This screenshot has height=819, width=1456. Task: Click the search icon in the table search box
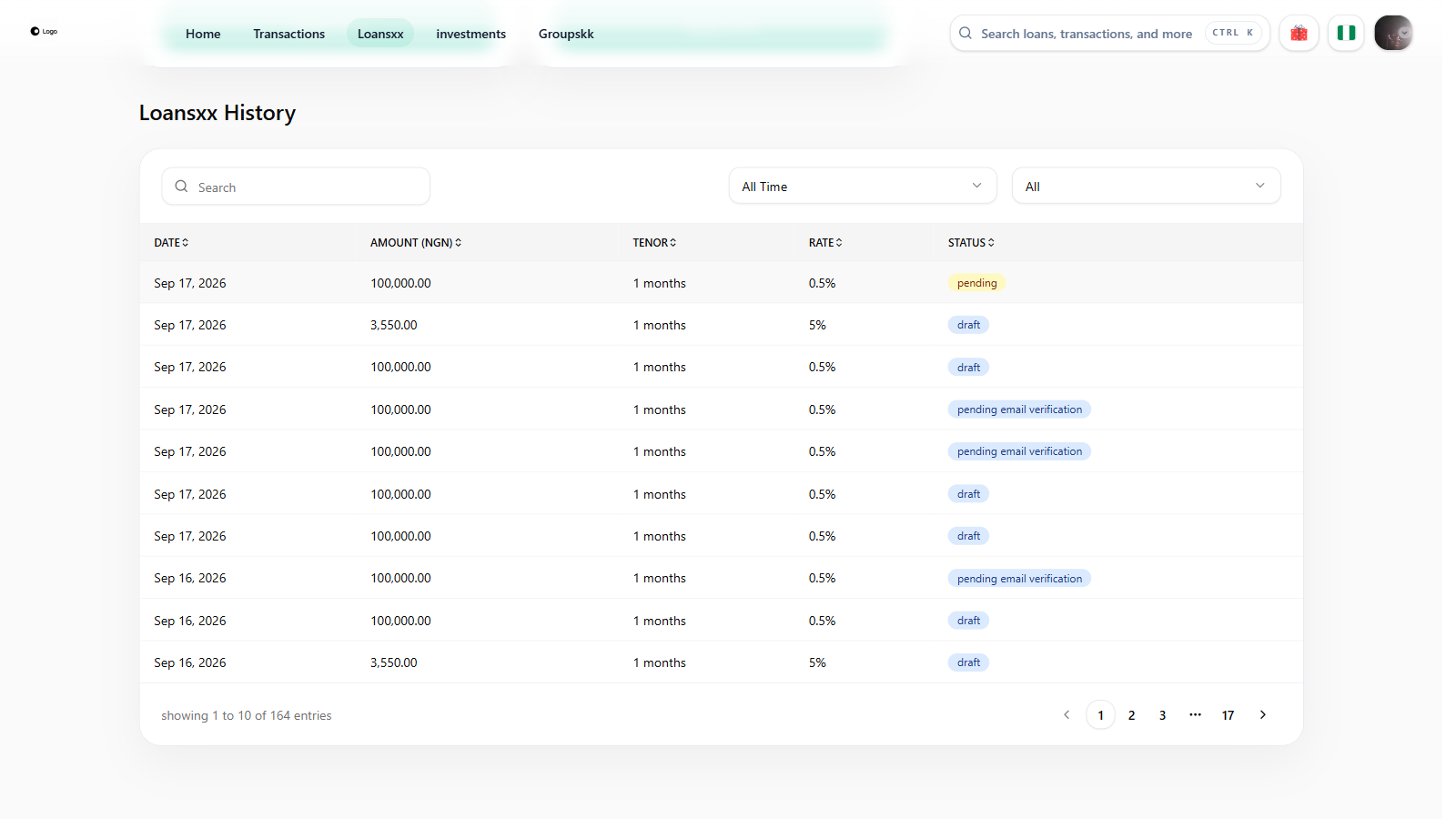click(181, 187)
